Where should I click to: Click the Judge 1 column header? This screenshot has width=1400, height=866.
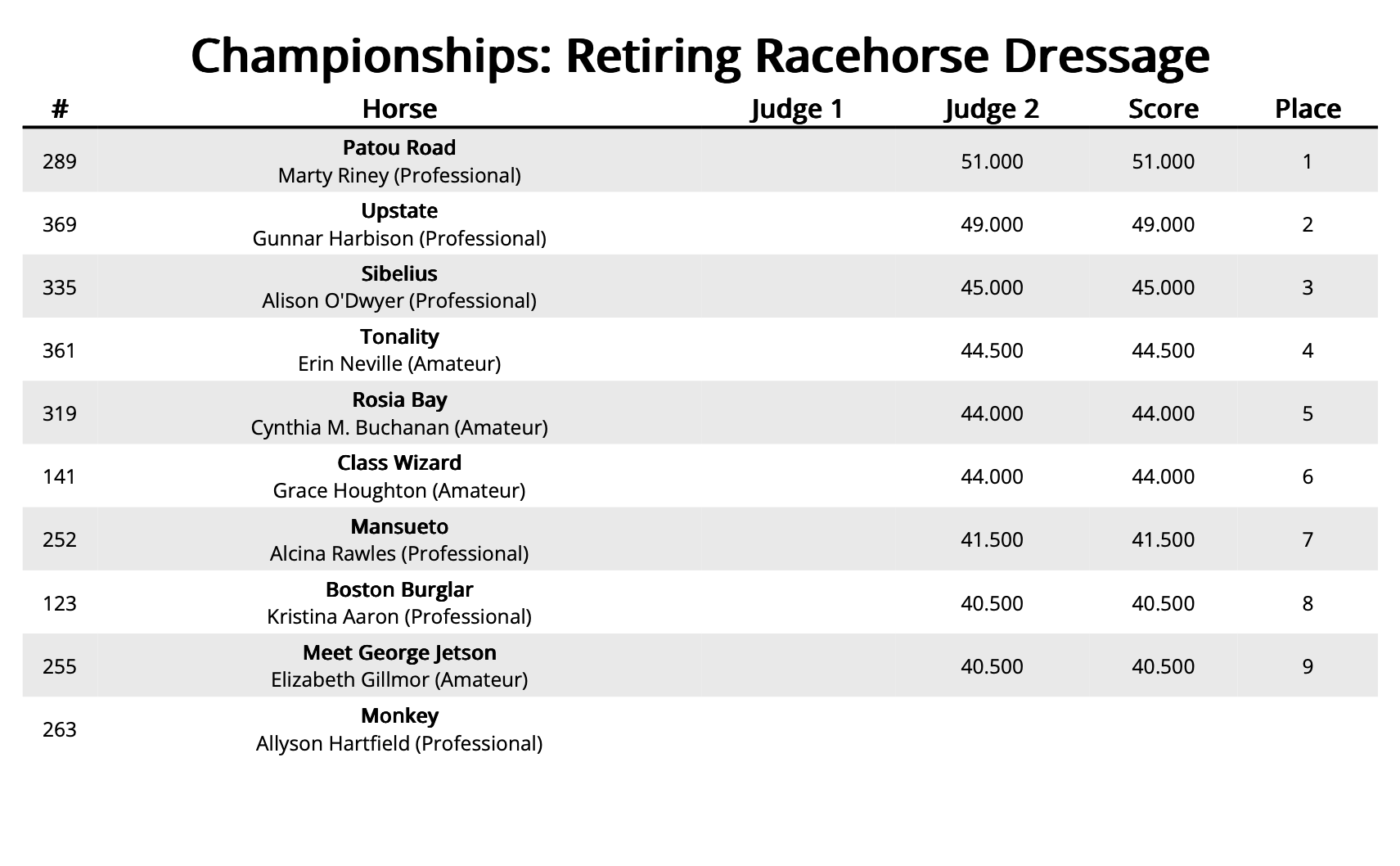[x=796, y=109]
